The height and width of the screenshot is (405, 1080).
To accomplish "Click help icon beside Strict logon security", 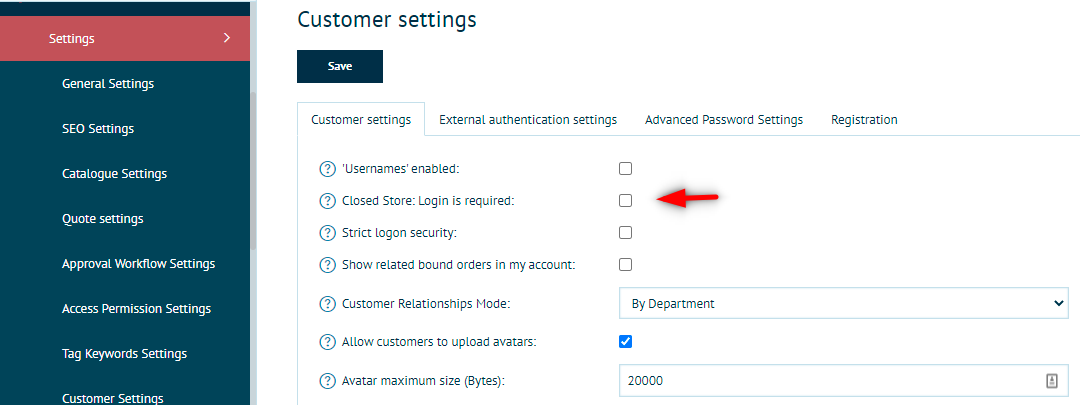I will click(x=327, y=233).
